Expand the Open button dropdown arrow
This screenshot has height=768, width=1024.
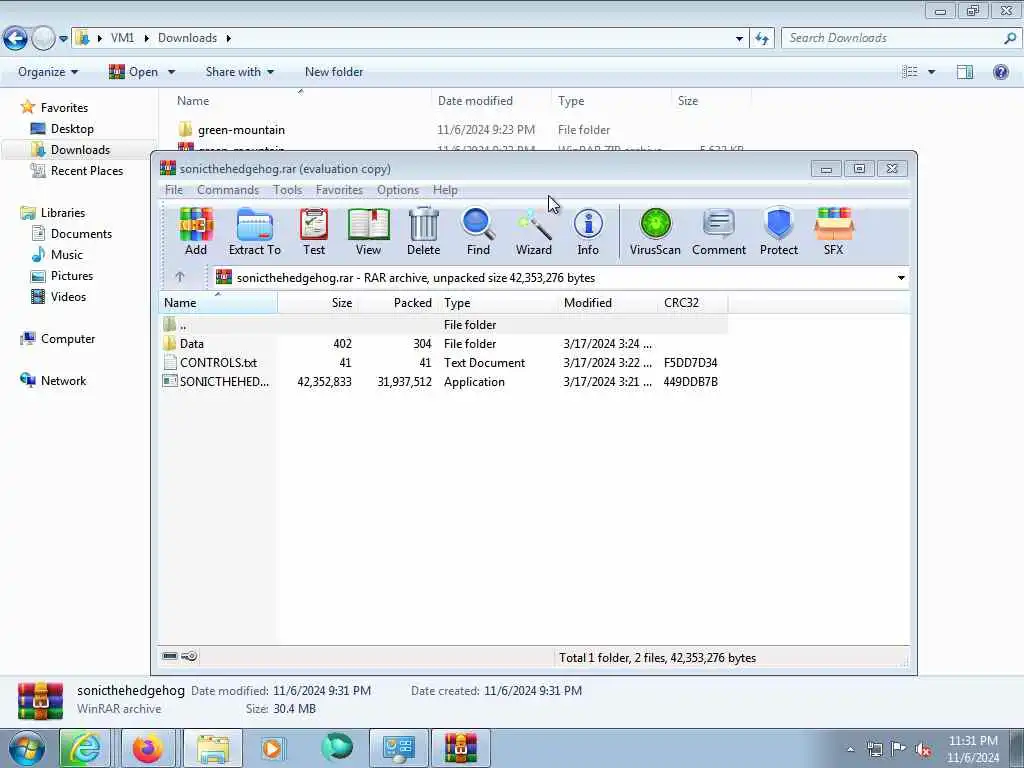coord(172,72)
